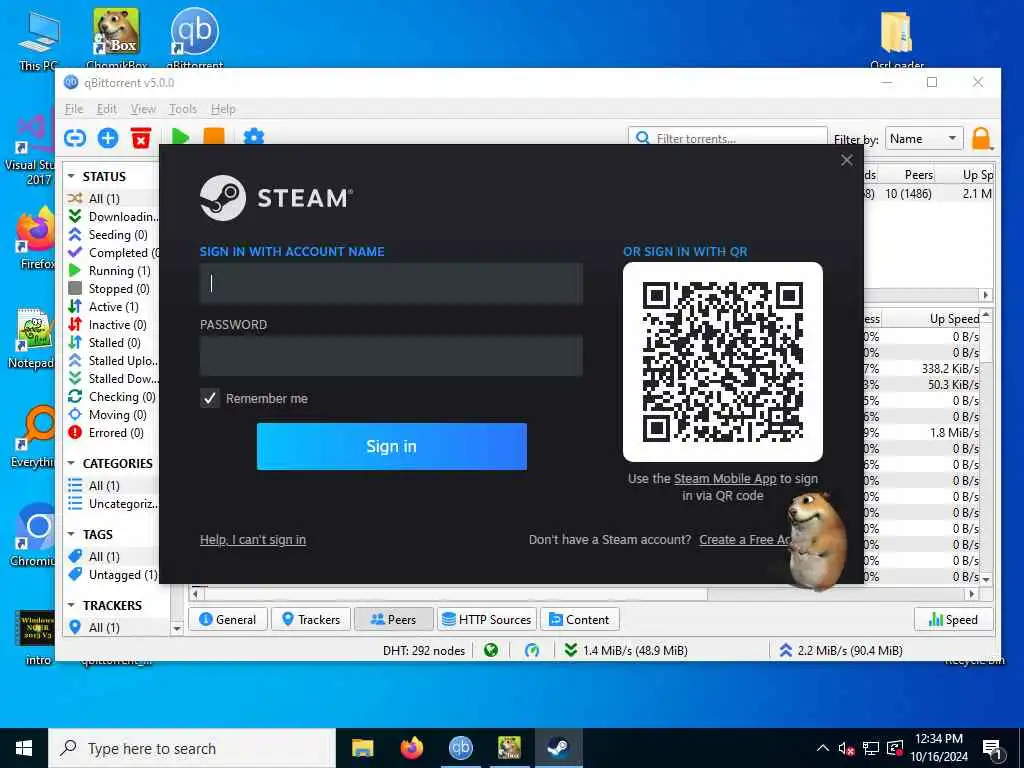The height and width of the screenshot is (768, 1024).
Task: Click the Sign in button
Action: [x=391, y=446]
